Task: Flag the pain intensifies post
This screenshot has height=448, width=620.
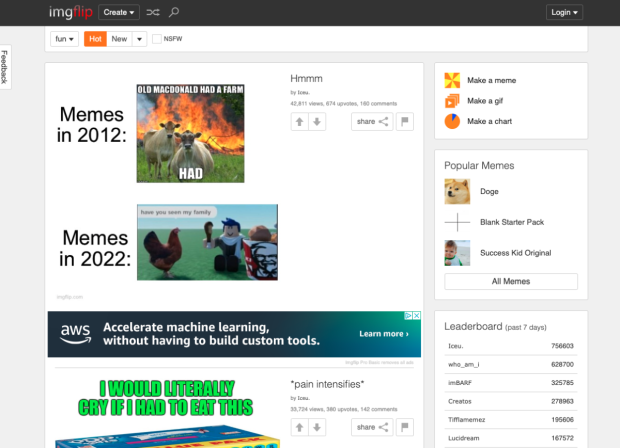Action: [x=405, y=427]
